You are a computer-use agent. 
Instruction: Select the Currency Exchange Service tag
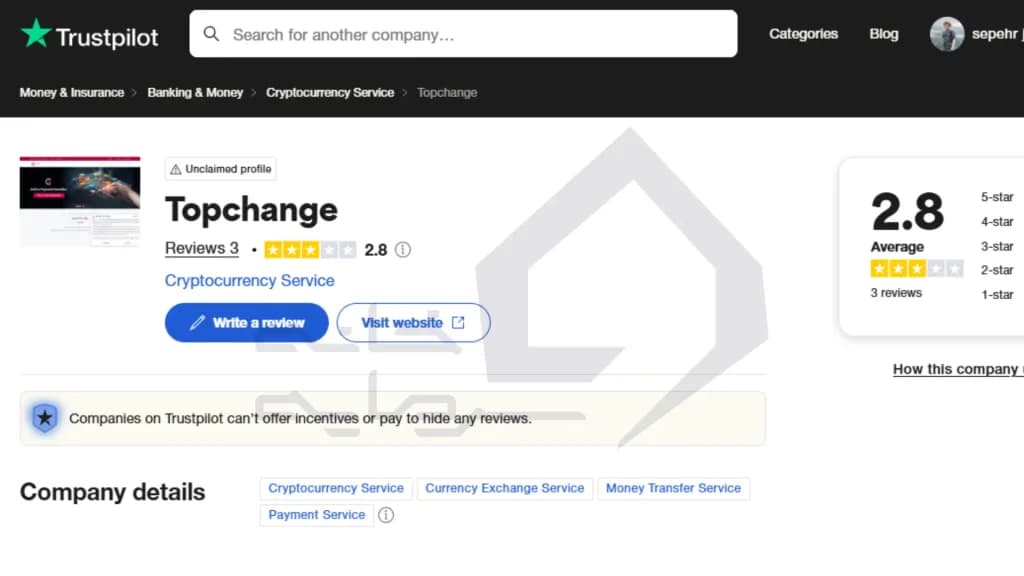pos(505,488)
